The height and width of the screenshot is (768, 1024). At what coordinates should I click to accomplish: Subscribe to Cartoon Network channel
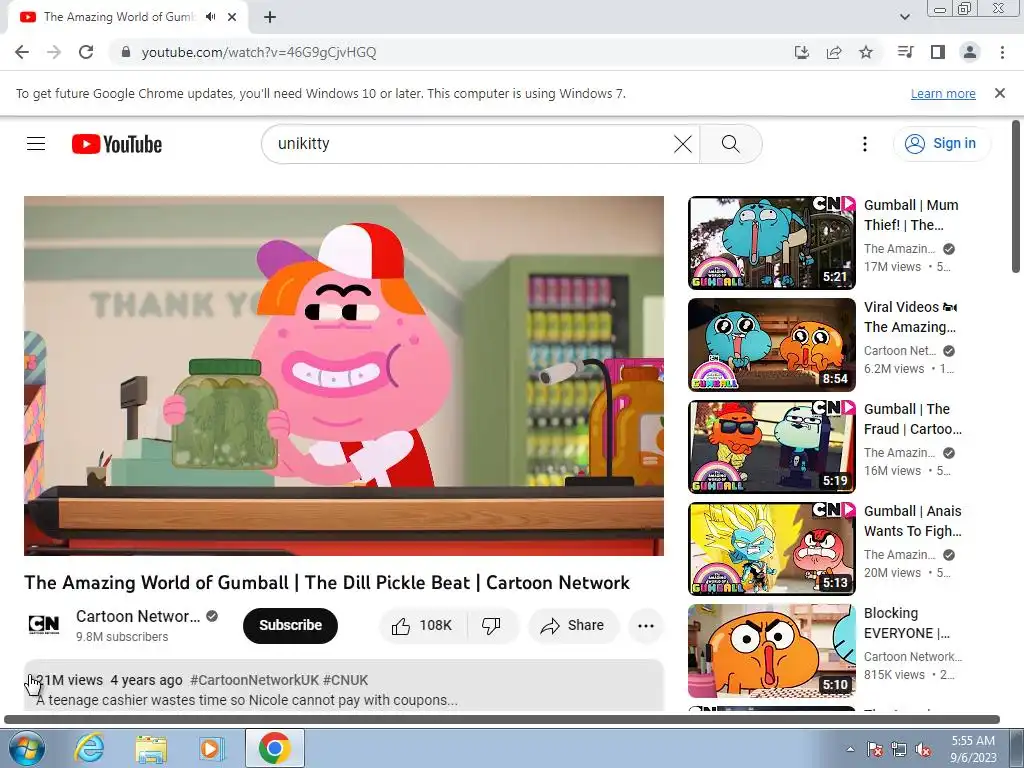pos(290,625)
